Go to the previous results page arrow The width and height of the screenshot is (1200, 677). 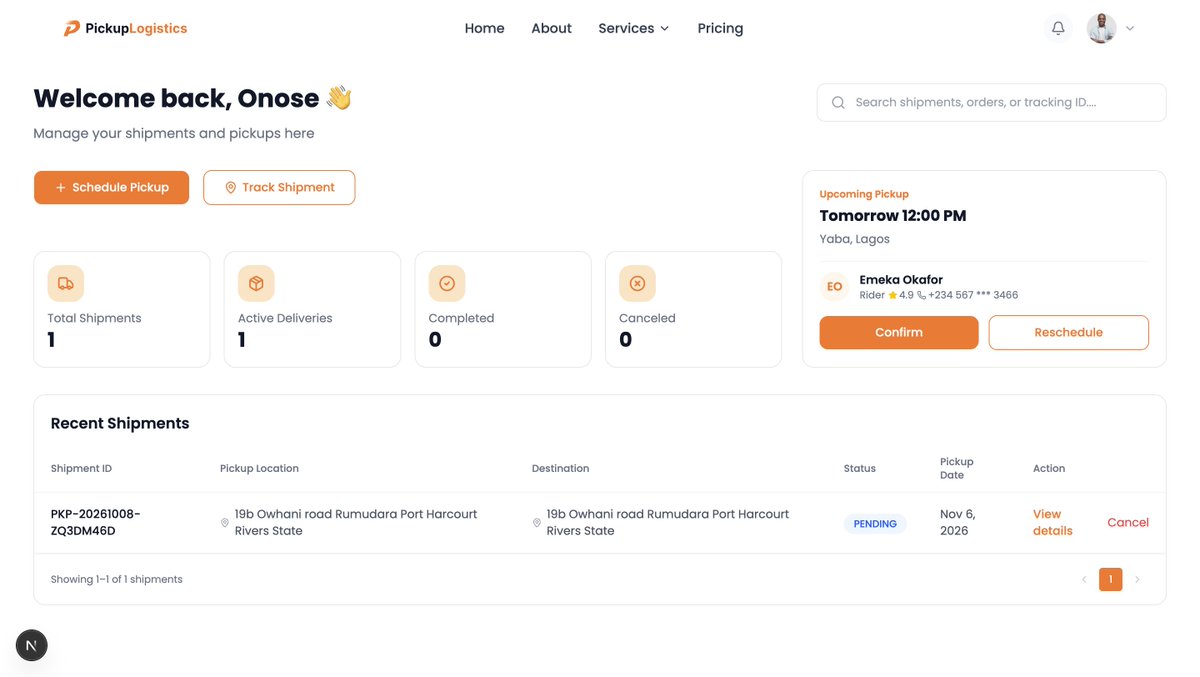[1084, 579]
